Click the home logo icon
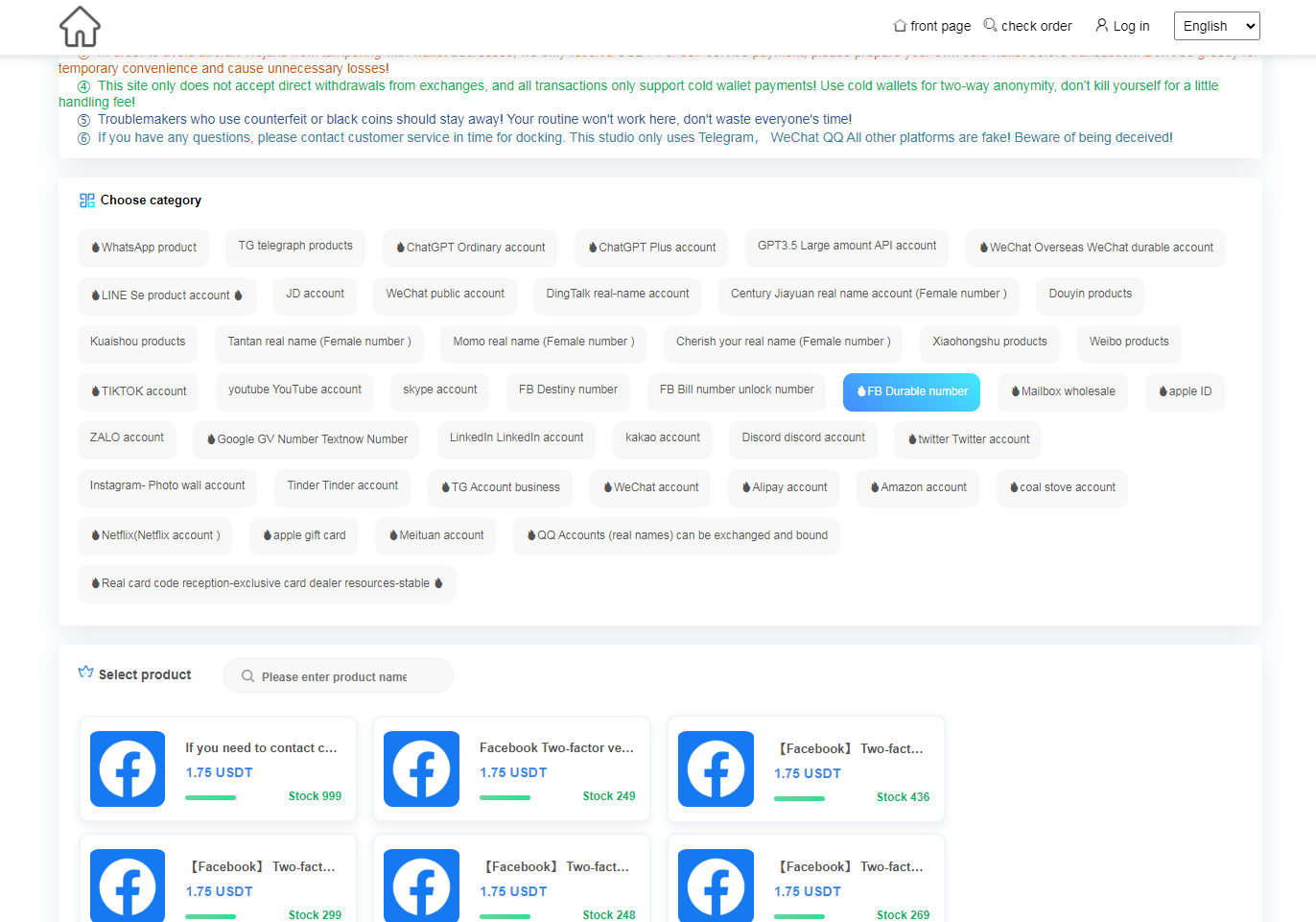1316x922 pixels. [80, 27]
